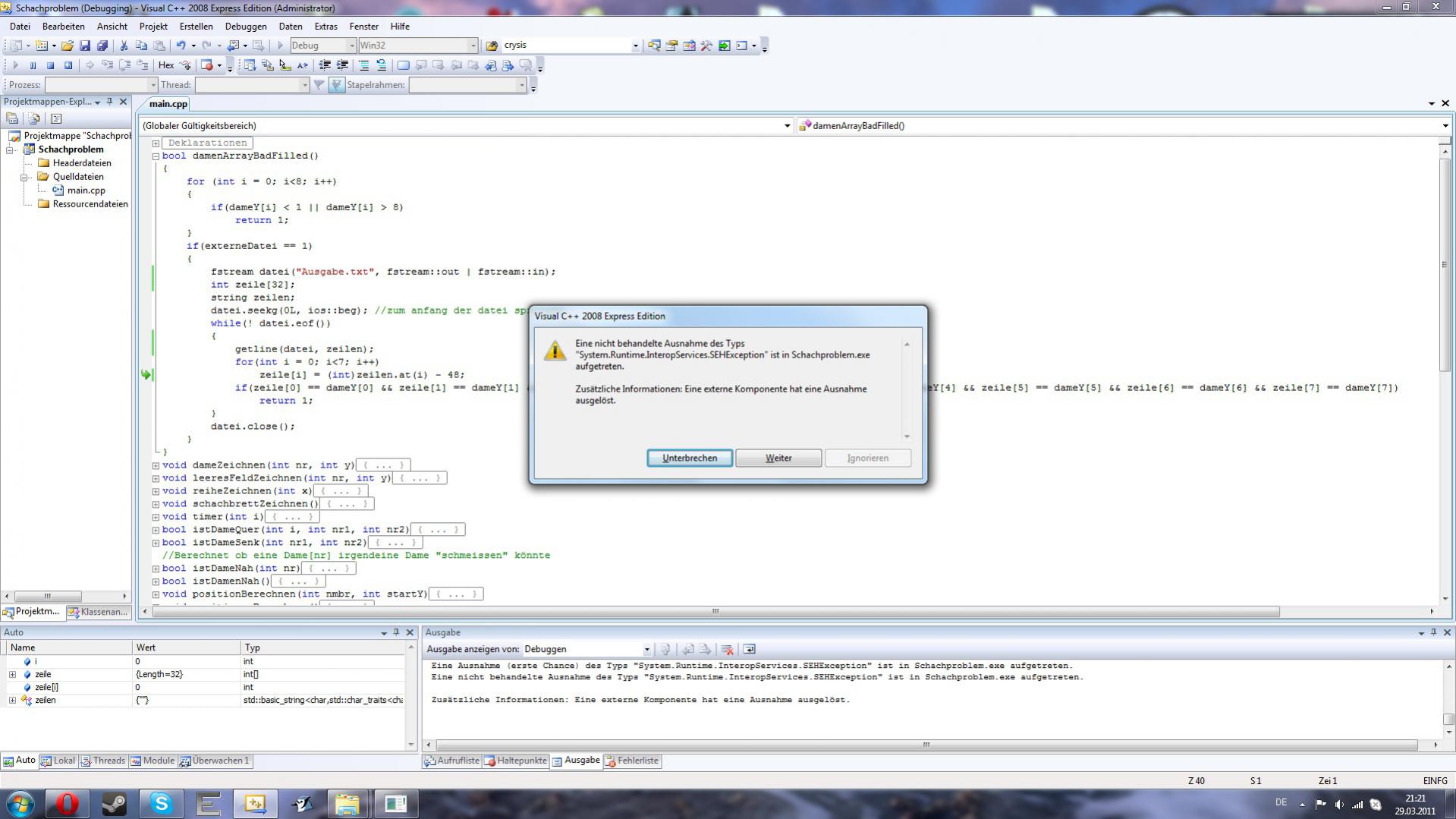Expand the dameZeichnen function block
Image resolution: width=1456 pixels, height=819 pixels.
156,465
